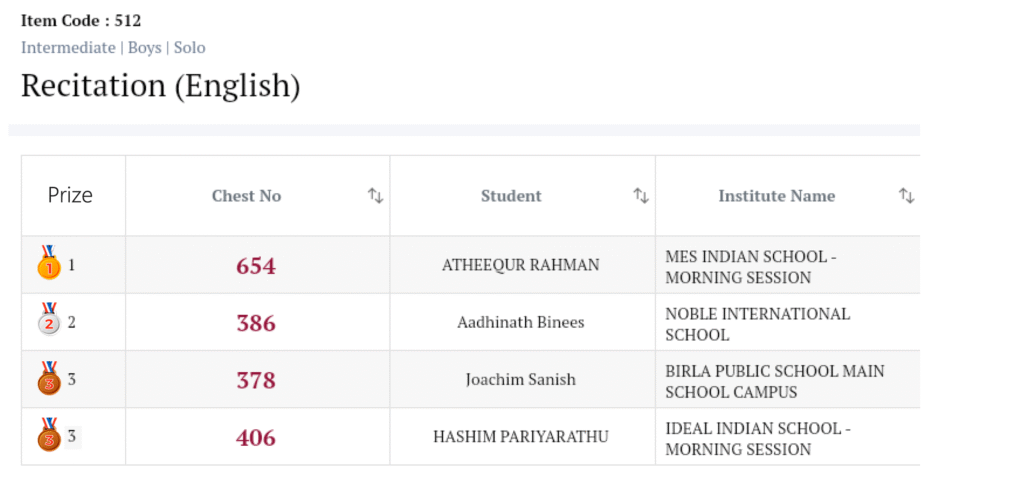The height and width of the screenshot is (489, 1024).
Task: Click the NOBLE INTERNATIONAL SCHOOL institute cell
Action: 757,323
